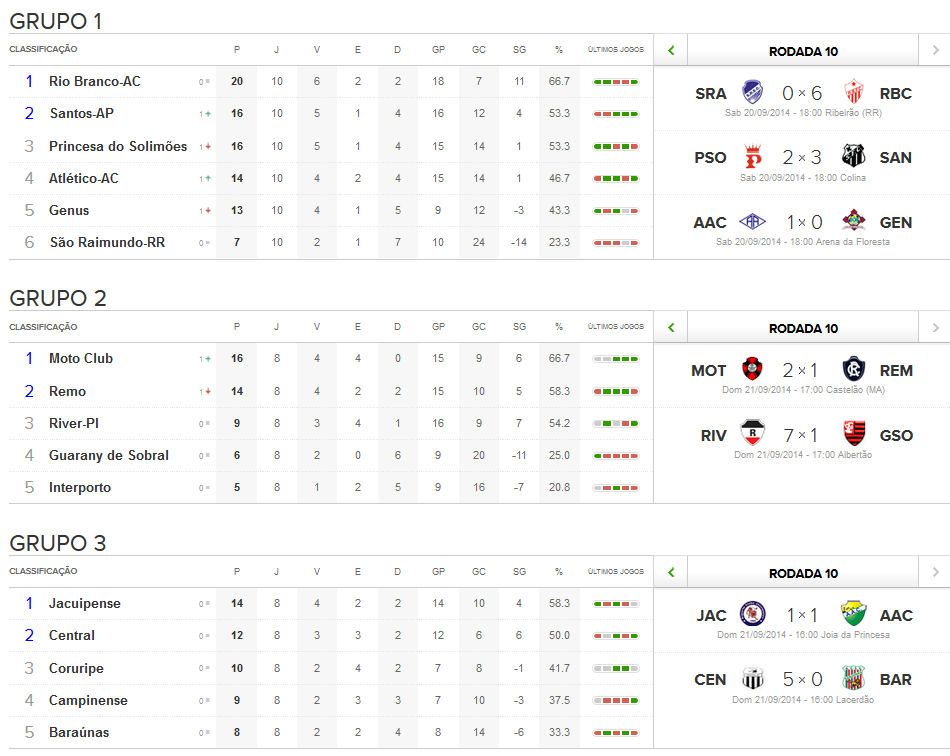
Task: Click the RBC team crest icon
Action: pyautogui.click(x=854, y=93)
